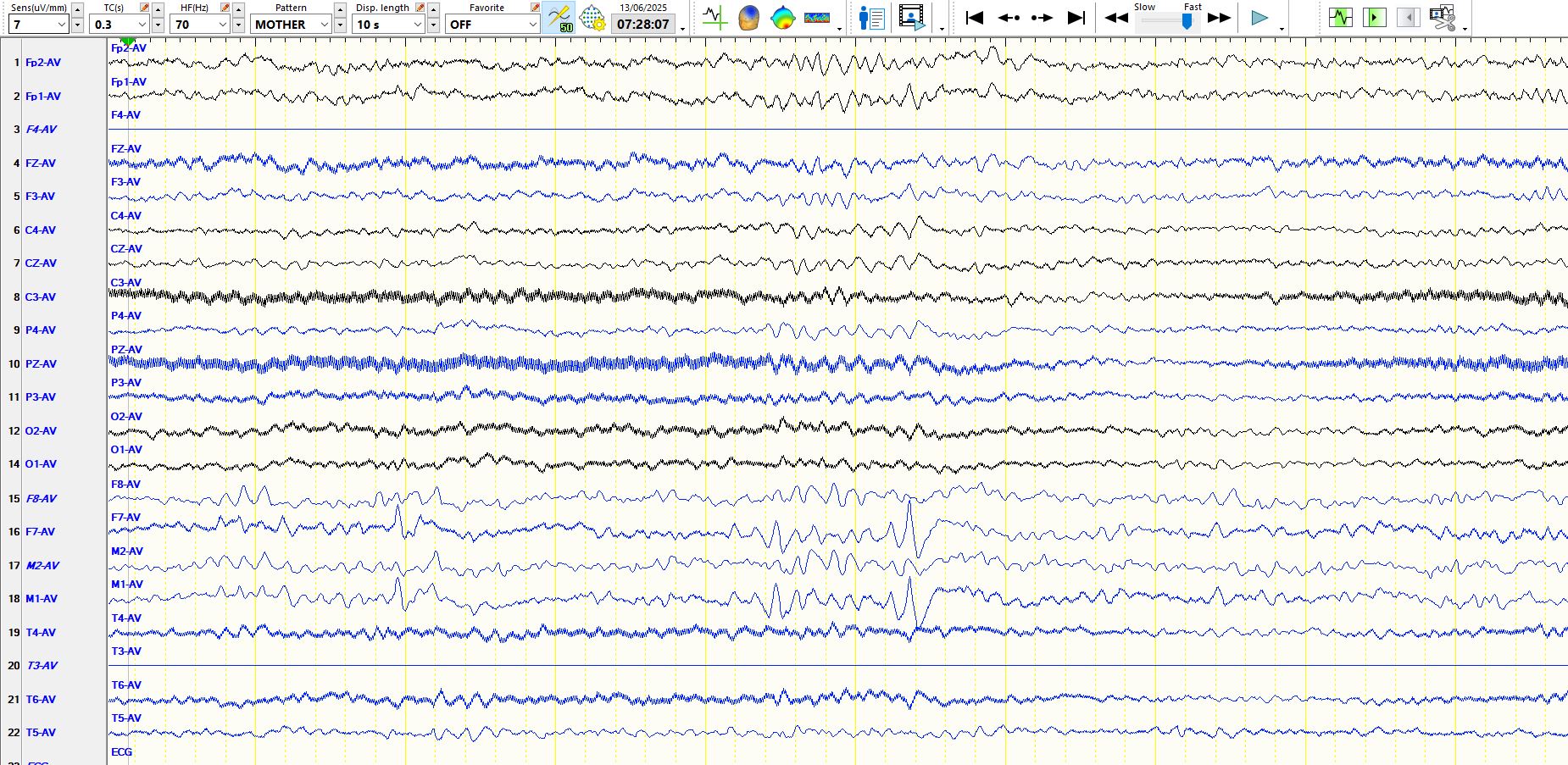Select the O2-AV channel label
This screenshot has width=1568, height=765.
(x=41, y=431)
